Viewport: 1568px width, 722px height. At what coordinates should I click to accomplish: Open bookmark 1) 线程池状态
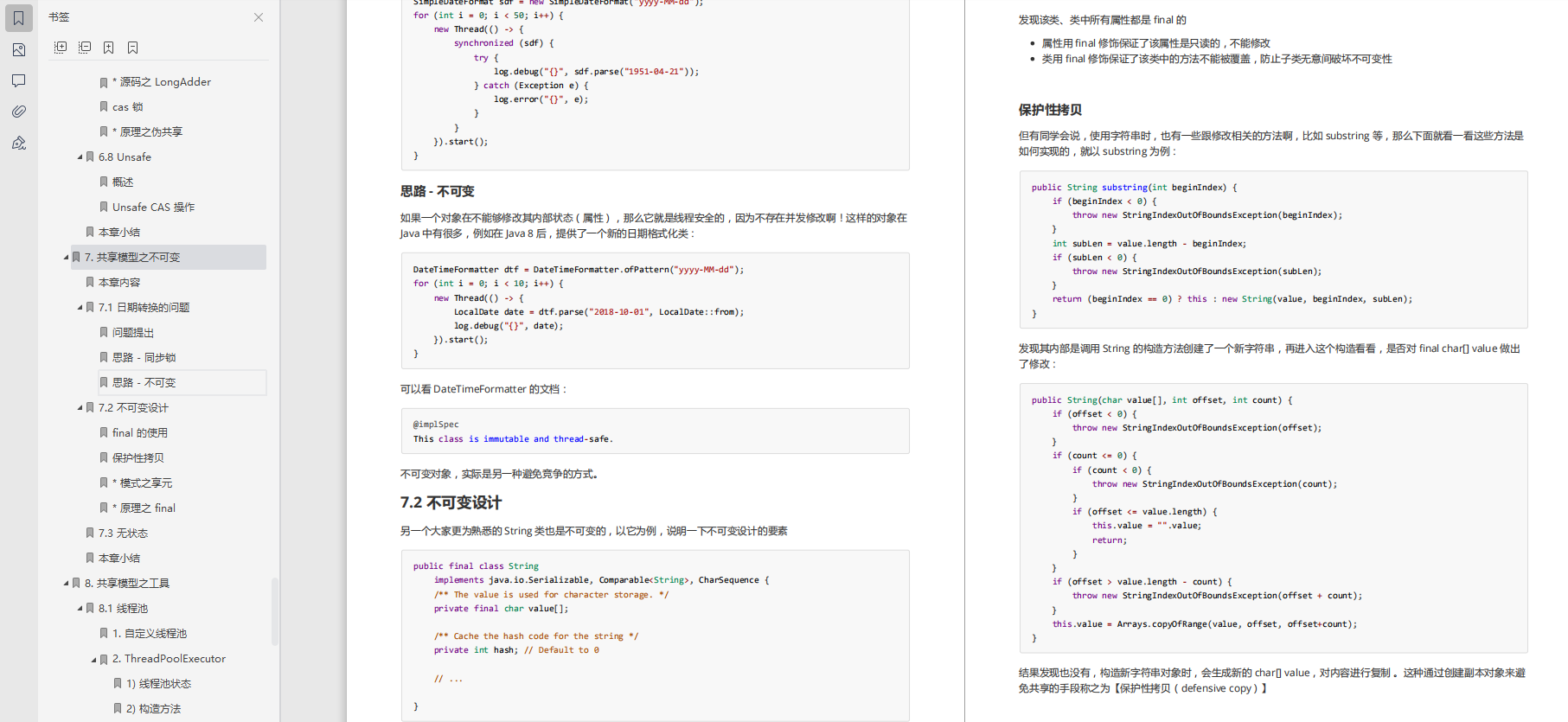point(158,684)
